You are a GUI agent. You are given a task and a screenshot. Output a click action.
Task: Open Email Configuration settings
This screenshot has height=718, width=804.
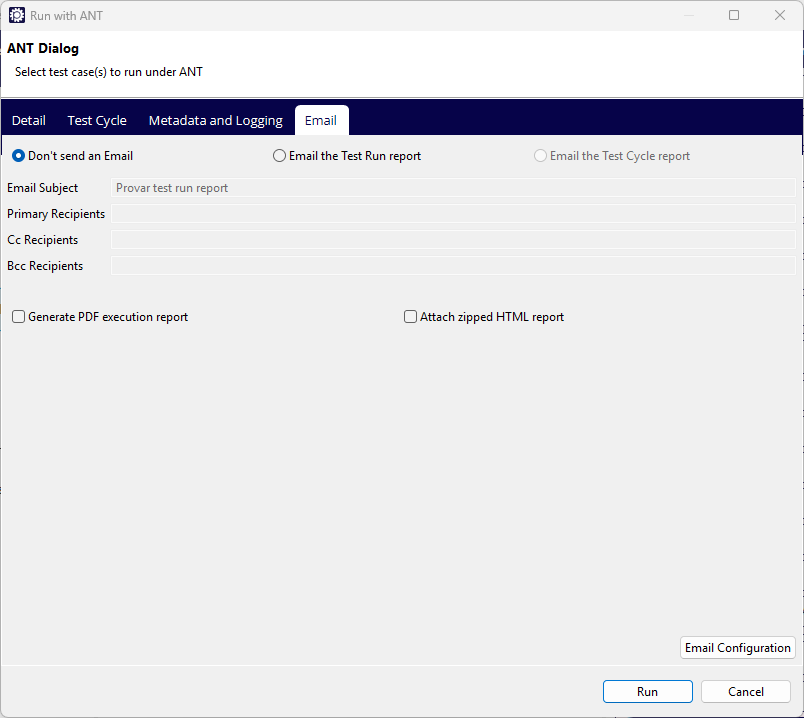tap(737, 648)
